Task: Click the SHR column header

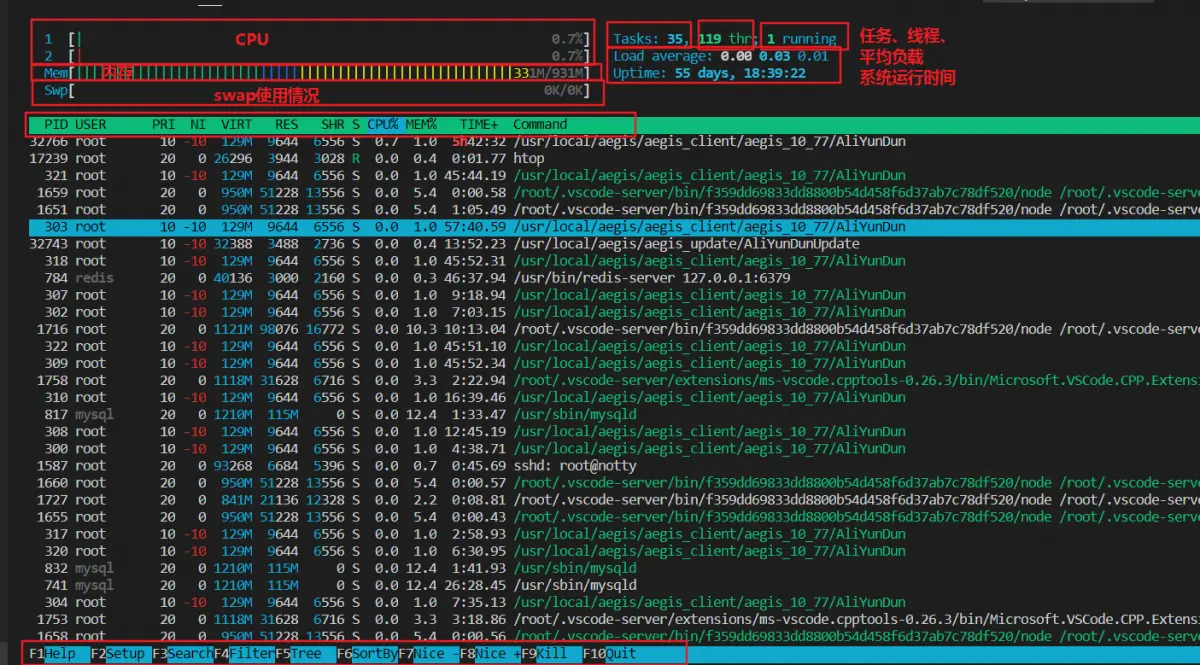Action: tap(333, 125)
